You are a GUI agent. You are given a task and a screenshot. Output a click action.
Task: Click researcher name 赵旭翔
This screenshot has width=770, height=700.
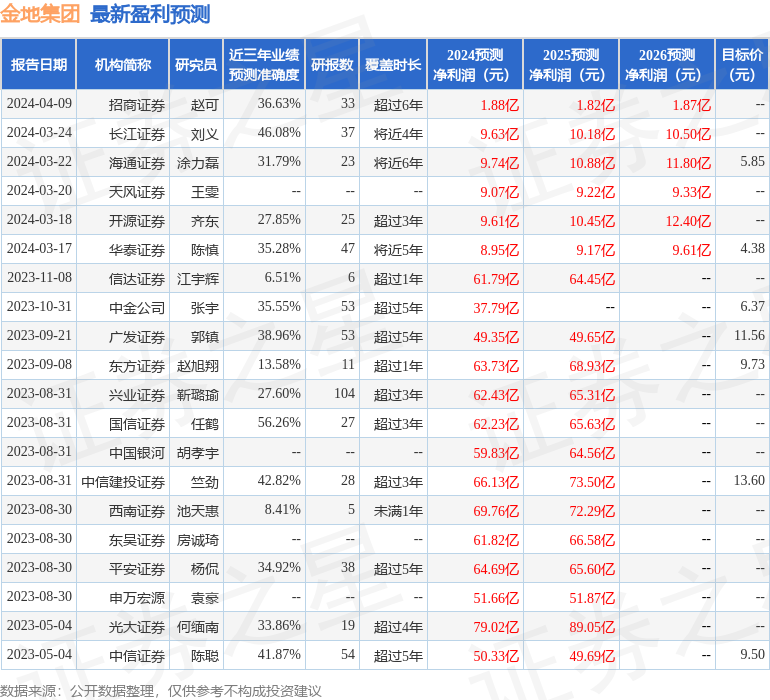pos(198,365)
